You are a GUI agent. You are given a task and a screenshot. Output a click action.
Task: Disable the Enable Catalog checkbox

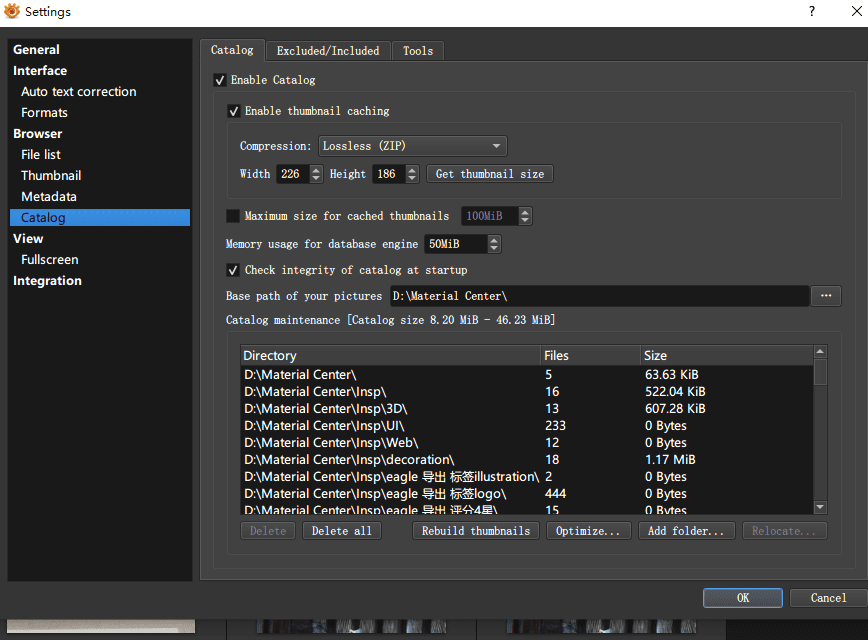click(220, 80)
